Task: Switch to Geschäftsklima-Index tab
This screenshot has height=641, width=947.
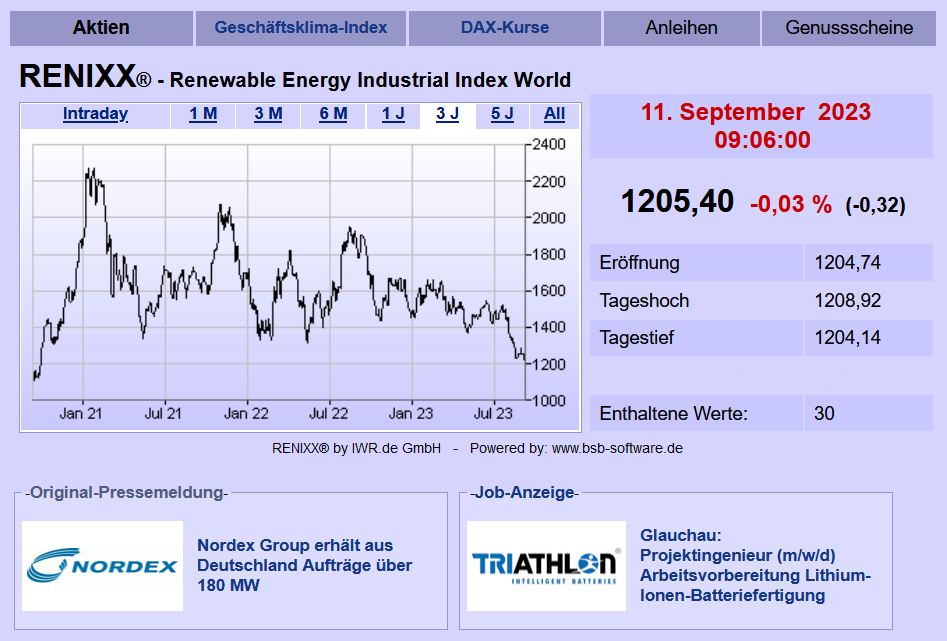Action: click(300, 28)
